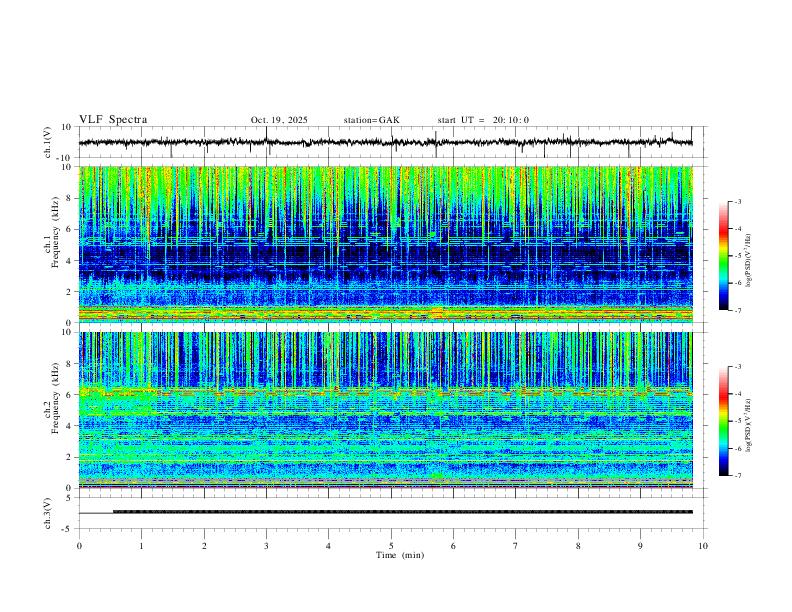Click the black ch.3 voltage trace bar

(x=403, y=512)
